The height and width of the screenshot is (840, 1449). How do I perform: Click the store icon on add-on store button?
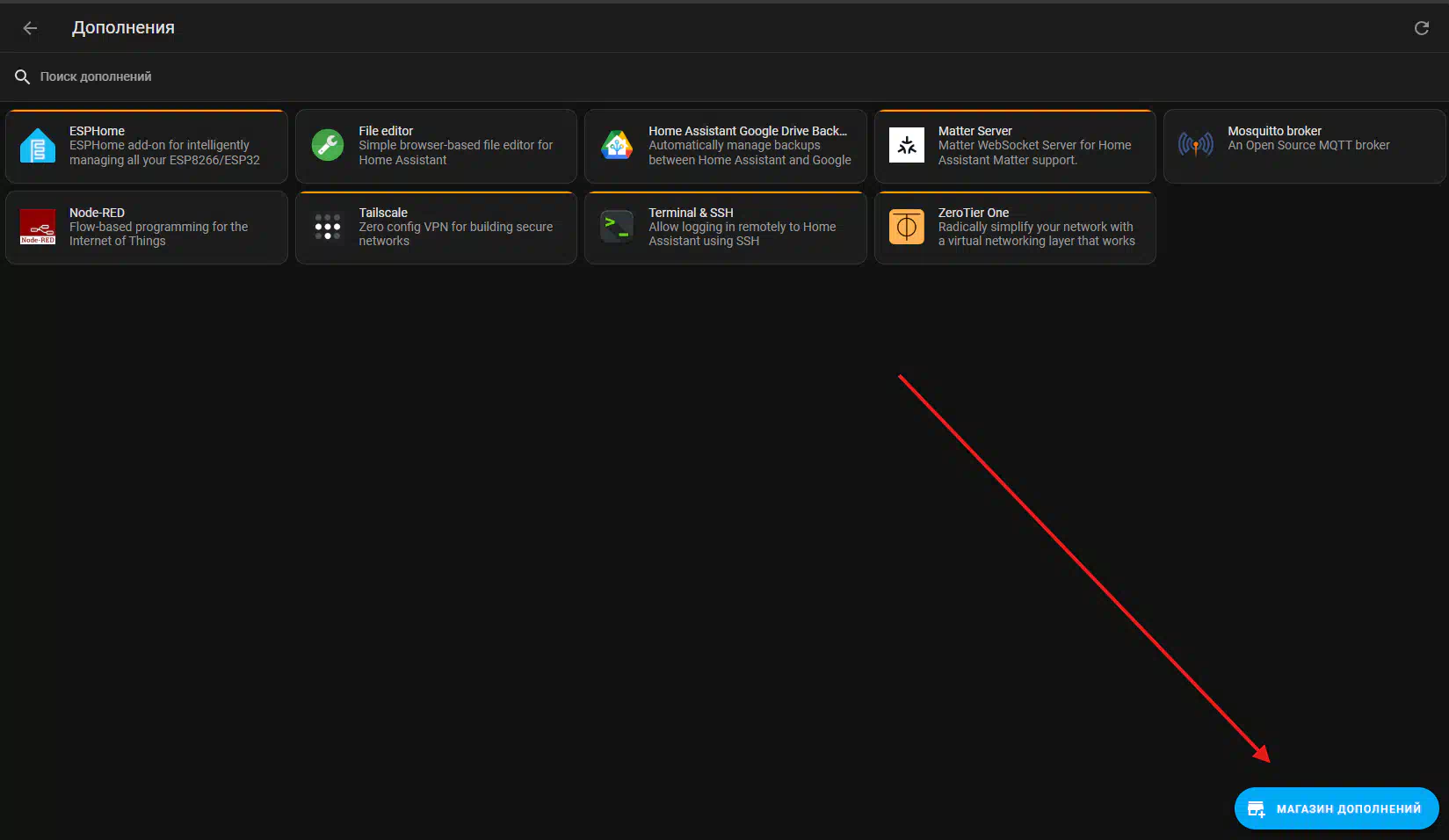pyautogui.click(x=1257, y=808)
